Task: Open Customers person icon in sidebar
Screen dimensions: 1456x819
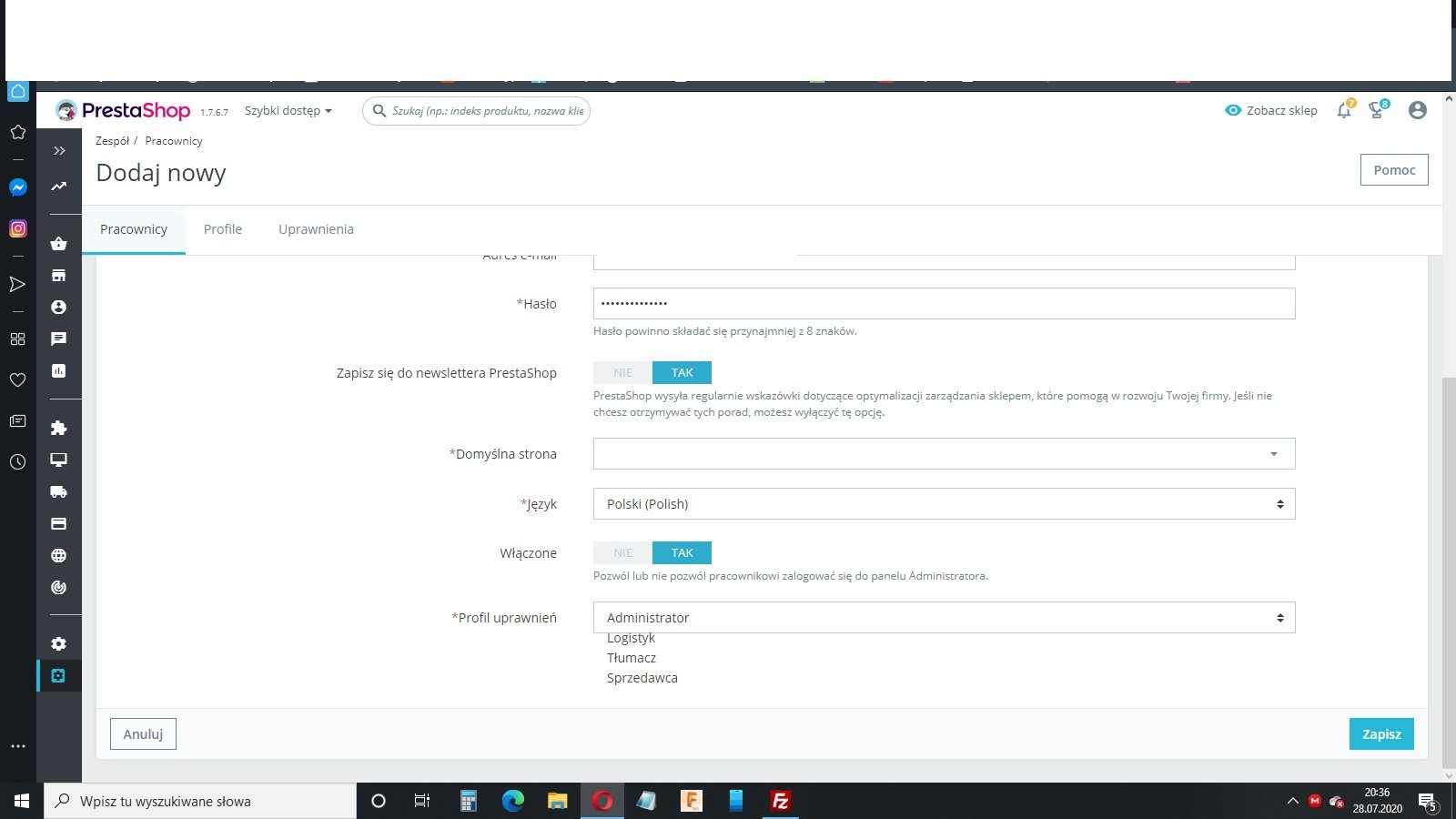Action: (x=59, y=307)
